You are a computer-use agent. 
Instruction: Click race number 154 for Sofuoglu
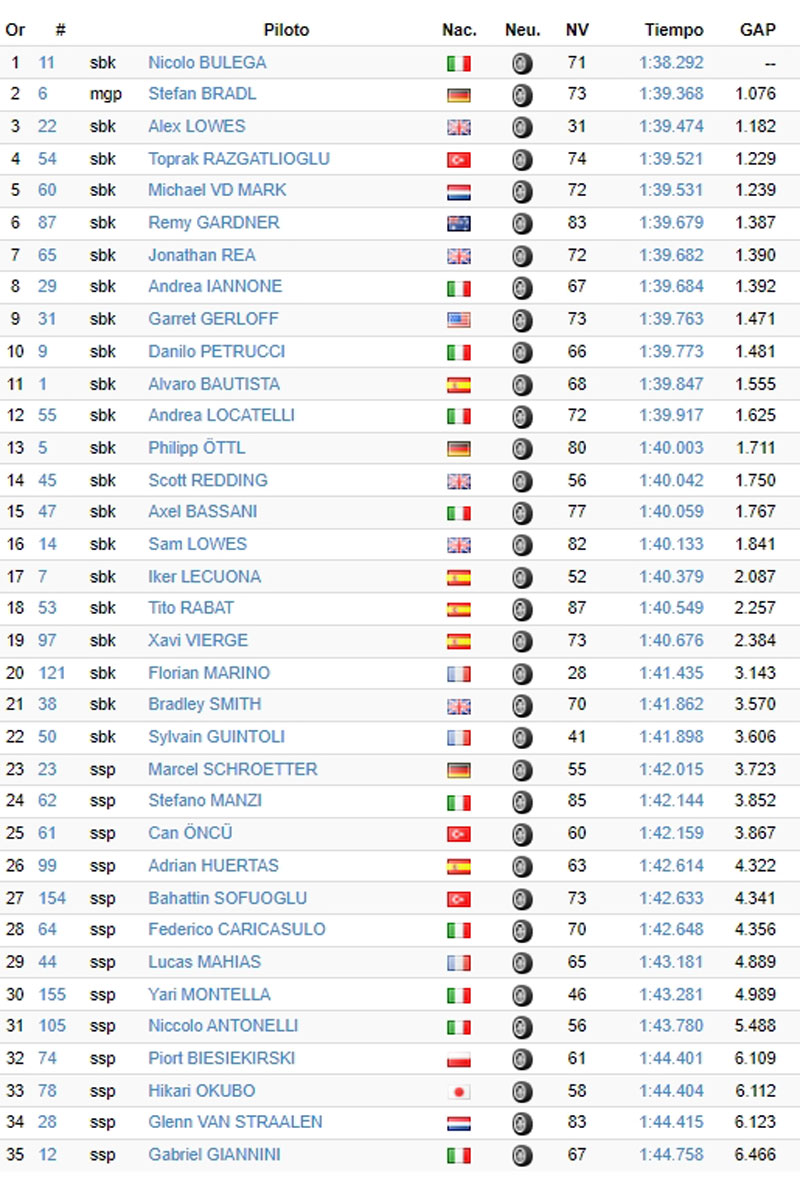click(52, 898)
